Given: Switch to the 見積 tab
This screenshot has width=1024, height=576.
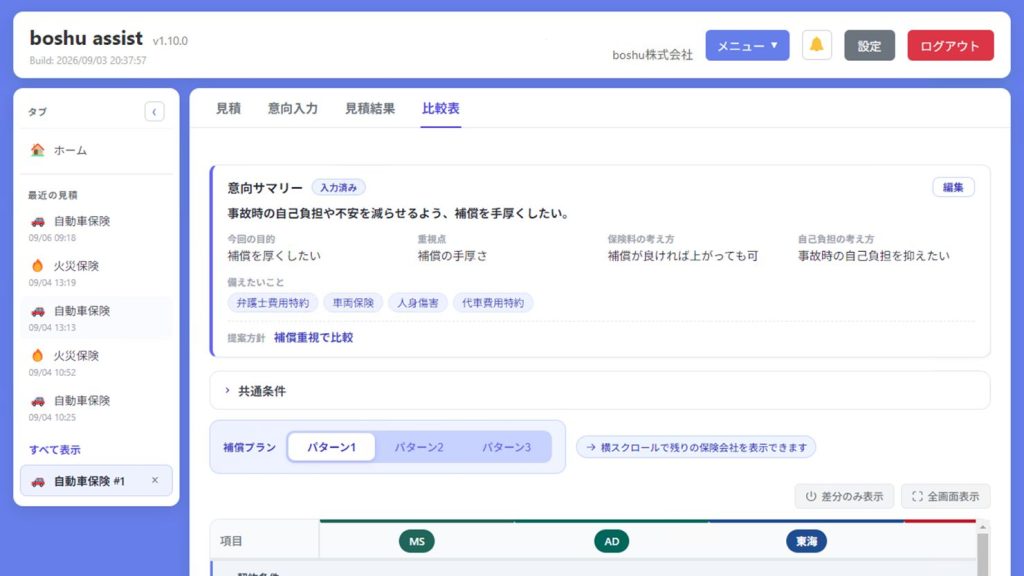Looking at the screenshot, I should point(229,108).
